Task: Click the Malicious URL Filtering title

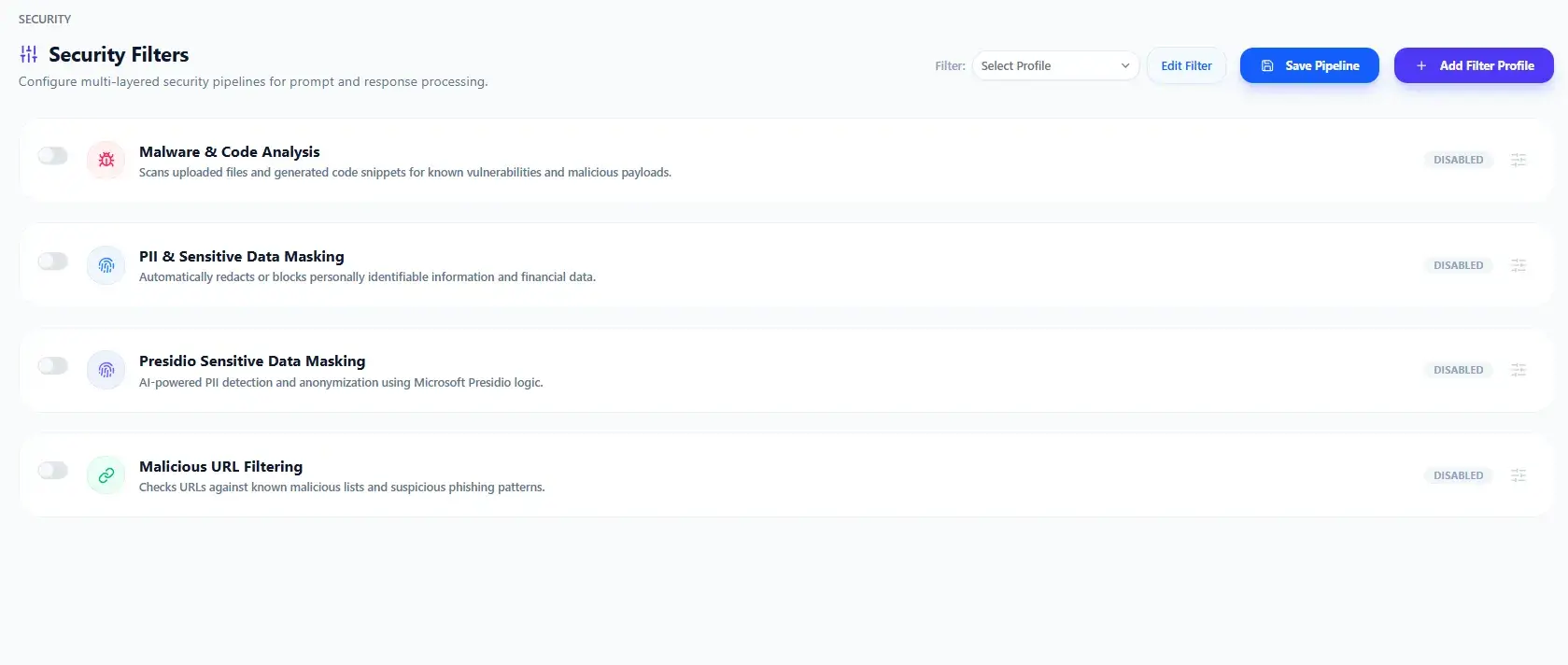Action: tap(220, 466)
